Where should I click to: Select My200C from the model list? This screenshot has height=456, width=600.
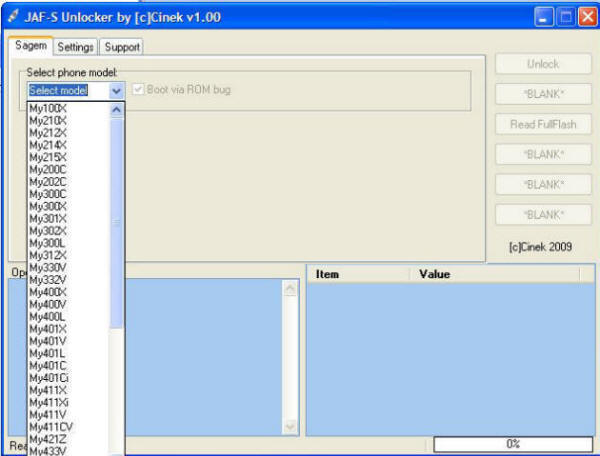[x=69, y=170]
